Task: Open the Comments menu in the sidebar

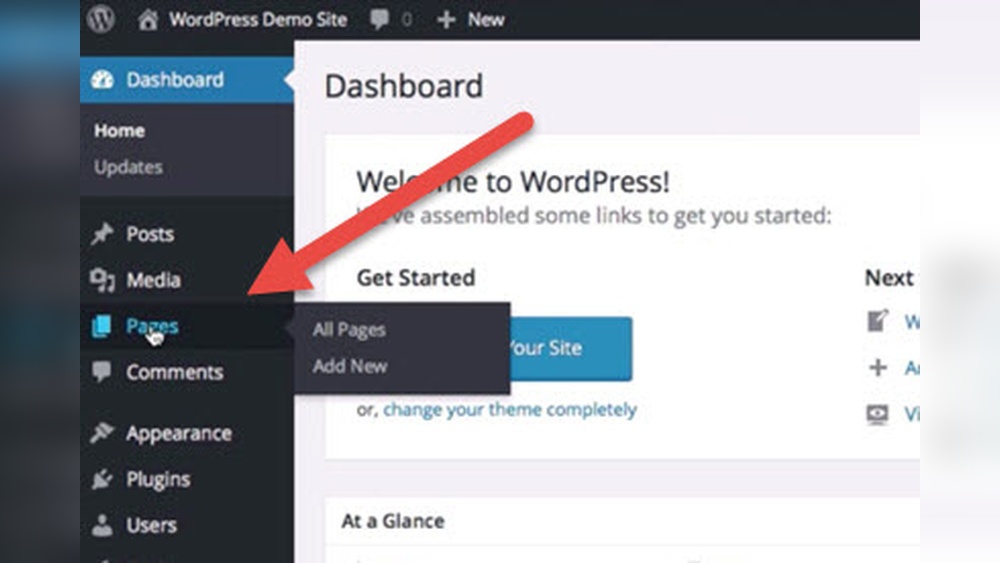Action: pos(175,372)
